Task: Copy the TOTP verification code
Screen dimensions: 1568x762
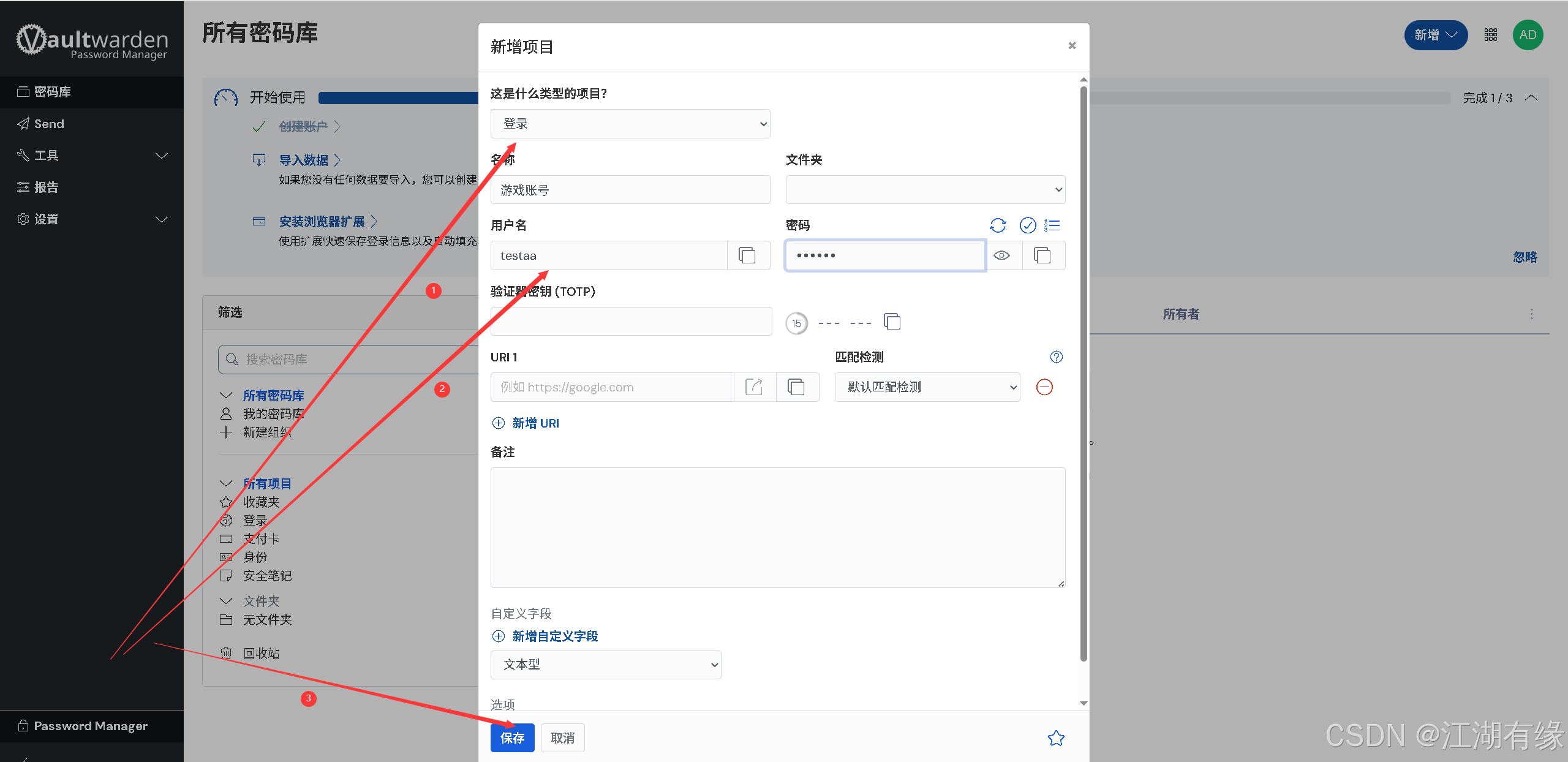Action: (x=892, y=322)
